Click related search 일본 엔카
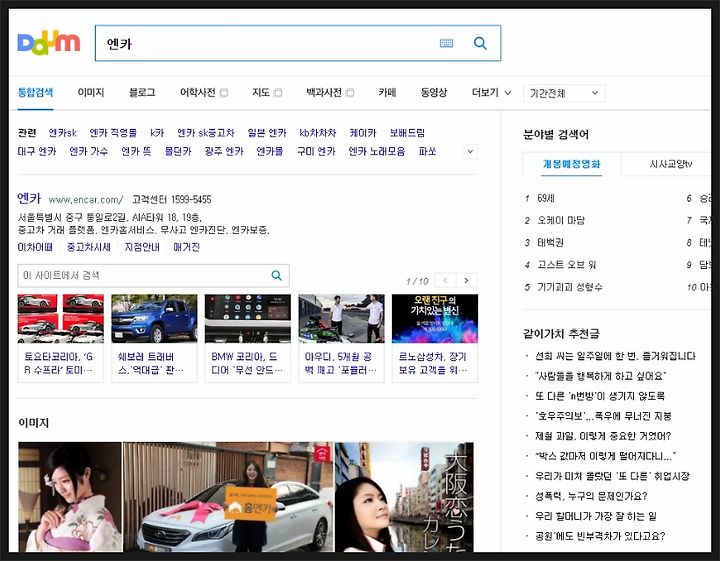This screenshot has height=561, width=720. pos(267,133)
